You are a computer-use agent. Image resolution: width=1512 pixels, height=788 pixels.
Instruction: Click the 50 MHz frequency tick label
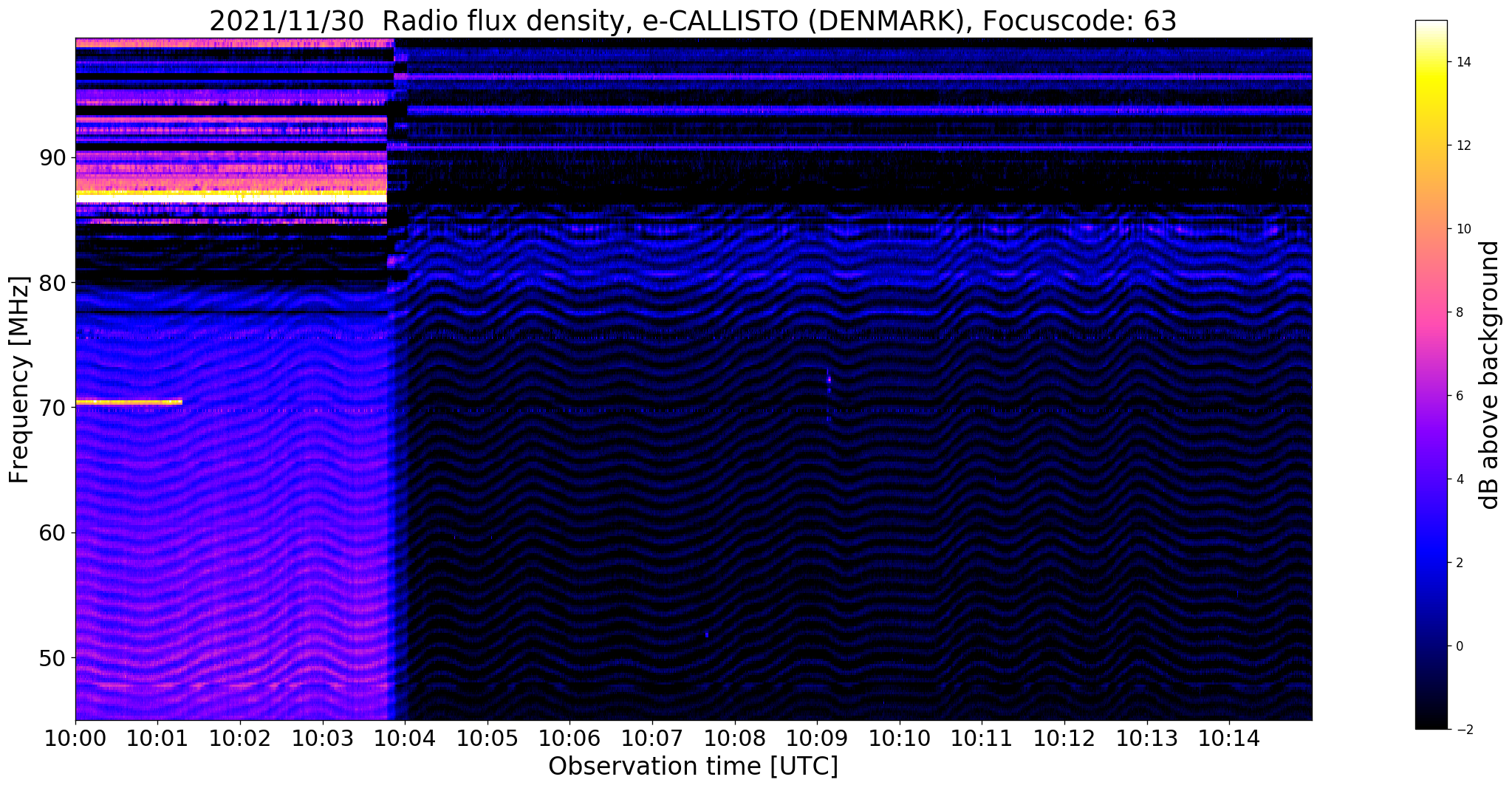tap(53, 657)
